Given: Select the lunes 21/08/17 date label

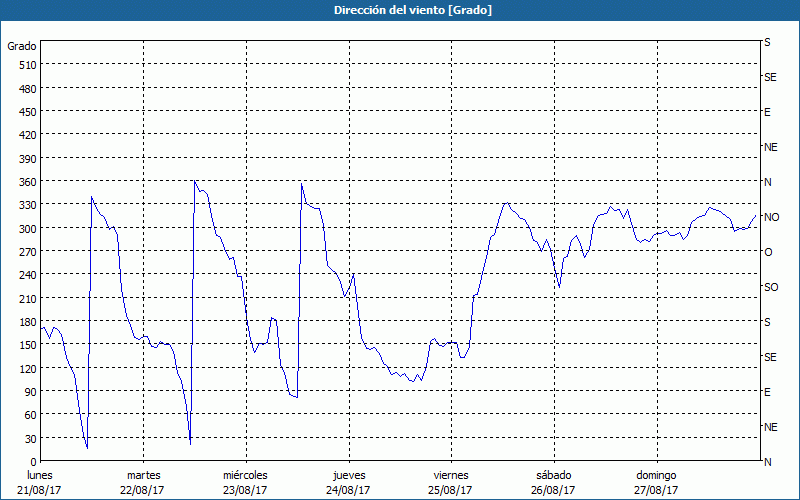Looking at the screenshot, I should click(40, 482).
